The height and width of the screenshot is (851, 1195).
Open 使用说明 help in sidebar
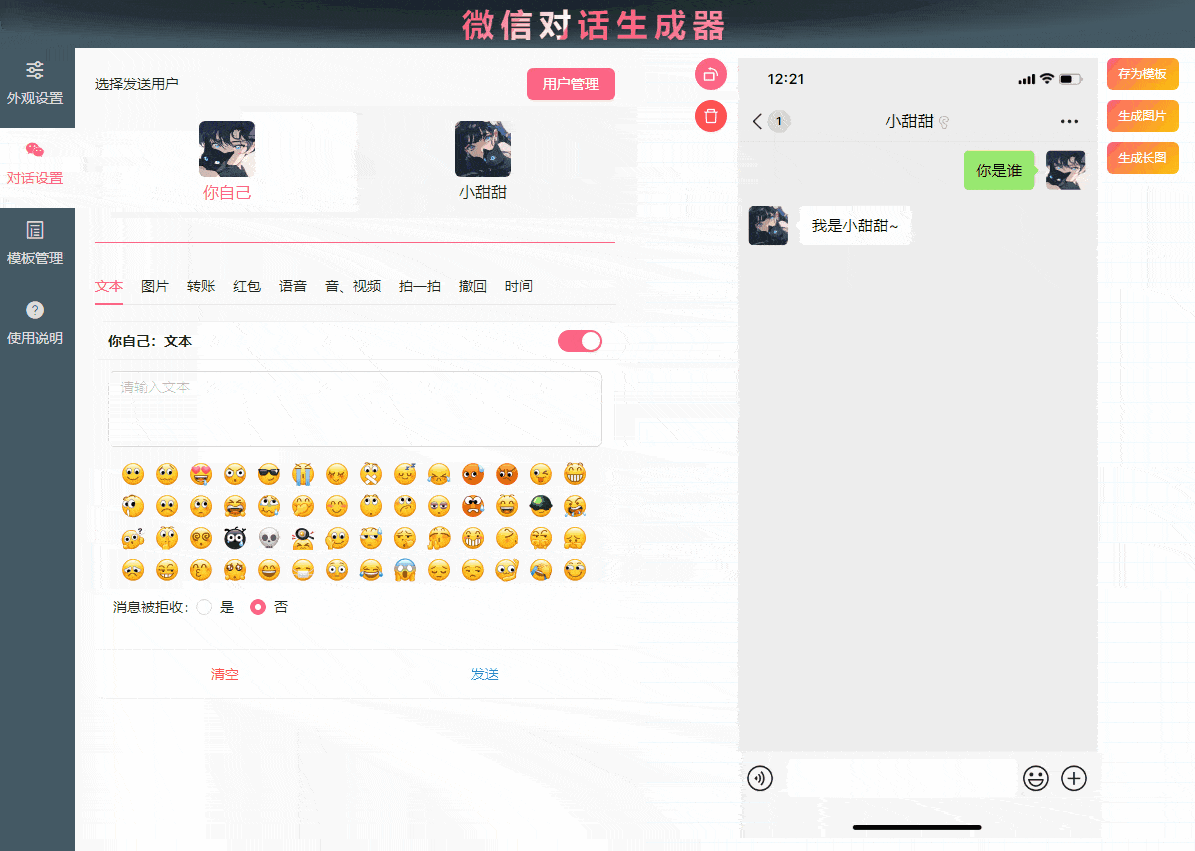pyautogui.click(x=35, y=323)
